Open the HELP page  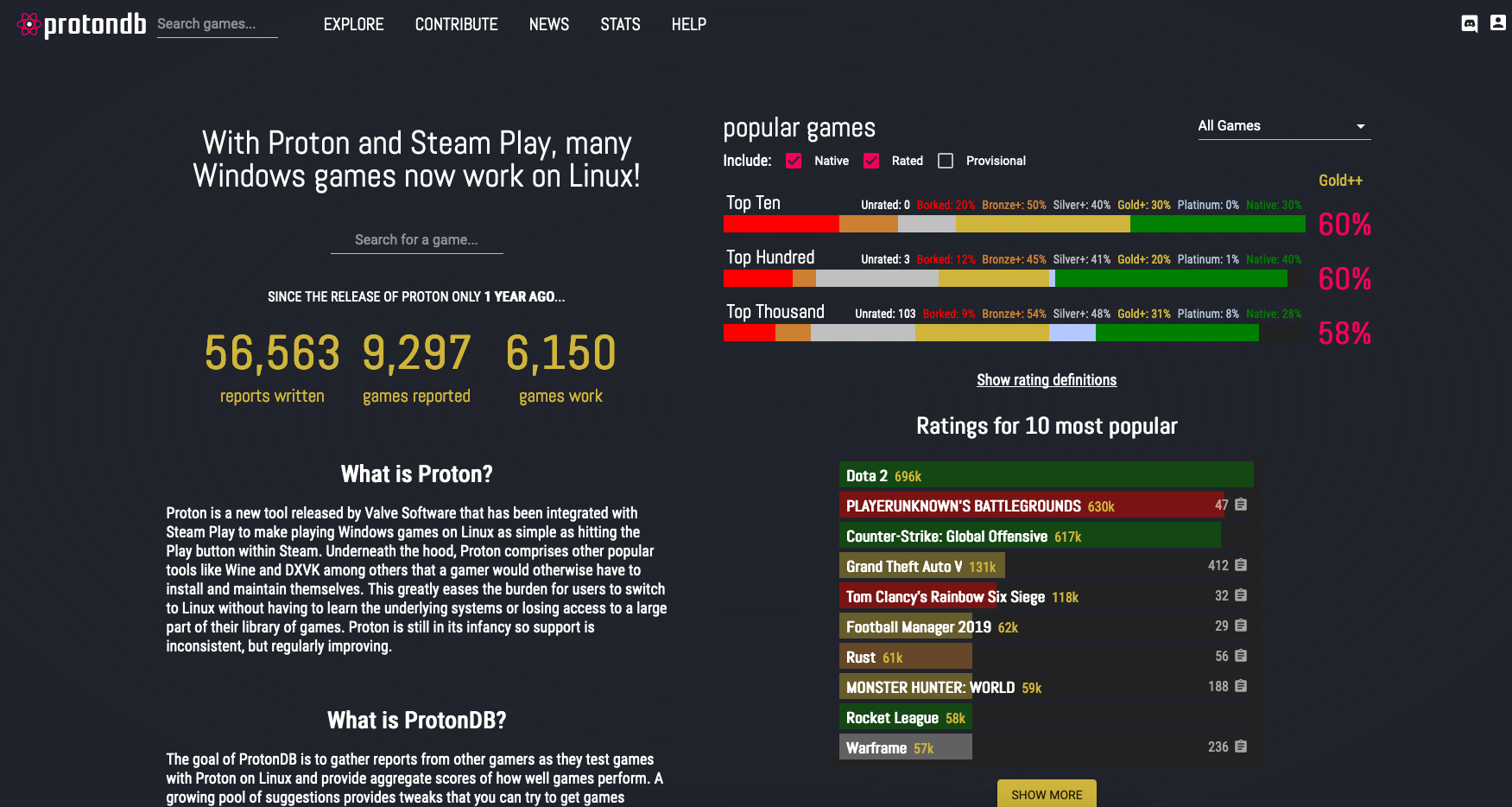click(x=688, y=24)
